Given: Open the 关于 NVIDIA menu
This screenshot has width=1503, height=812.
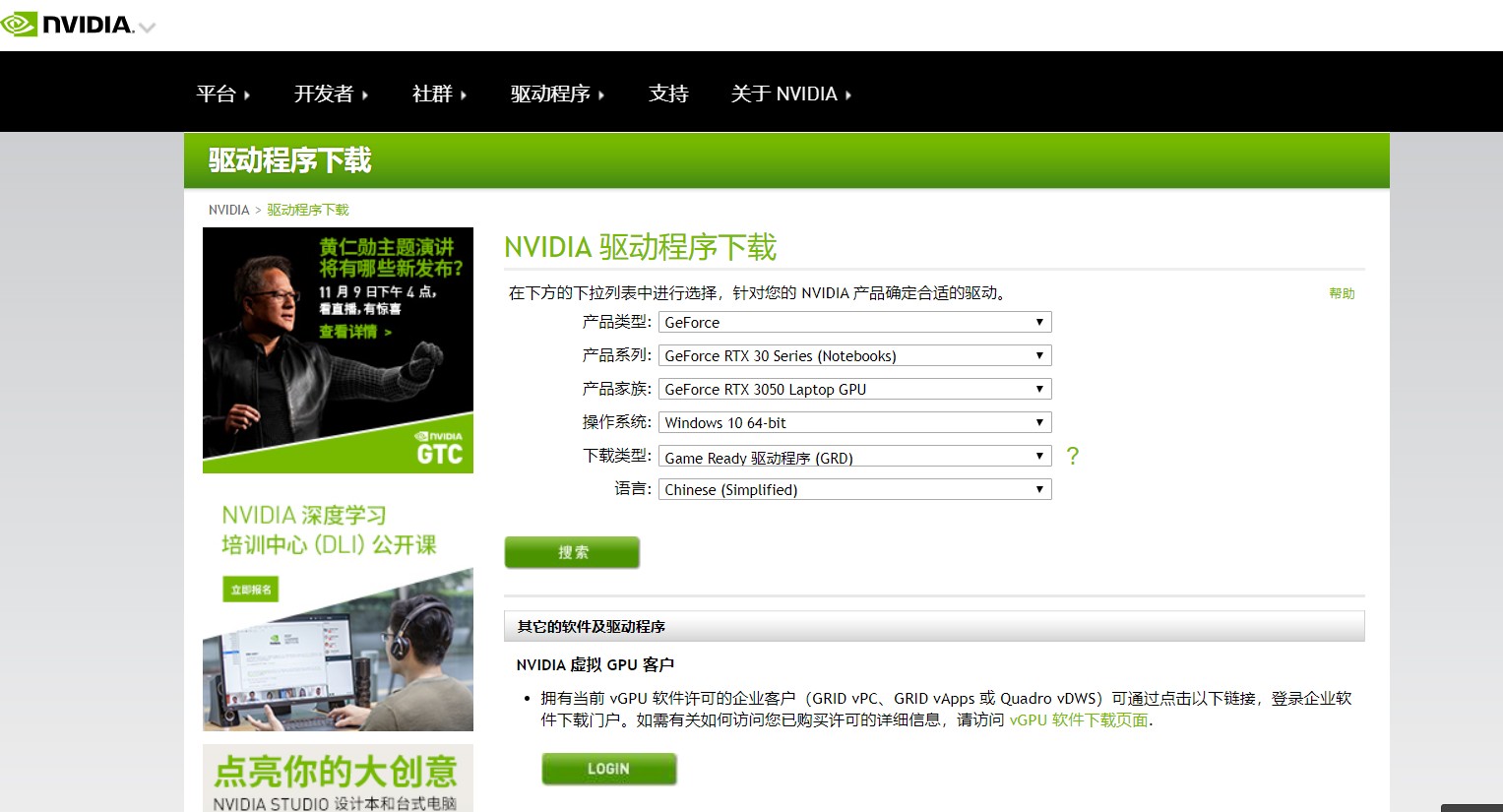Looking at the screenshot, I should [x=791, y=94].
